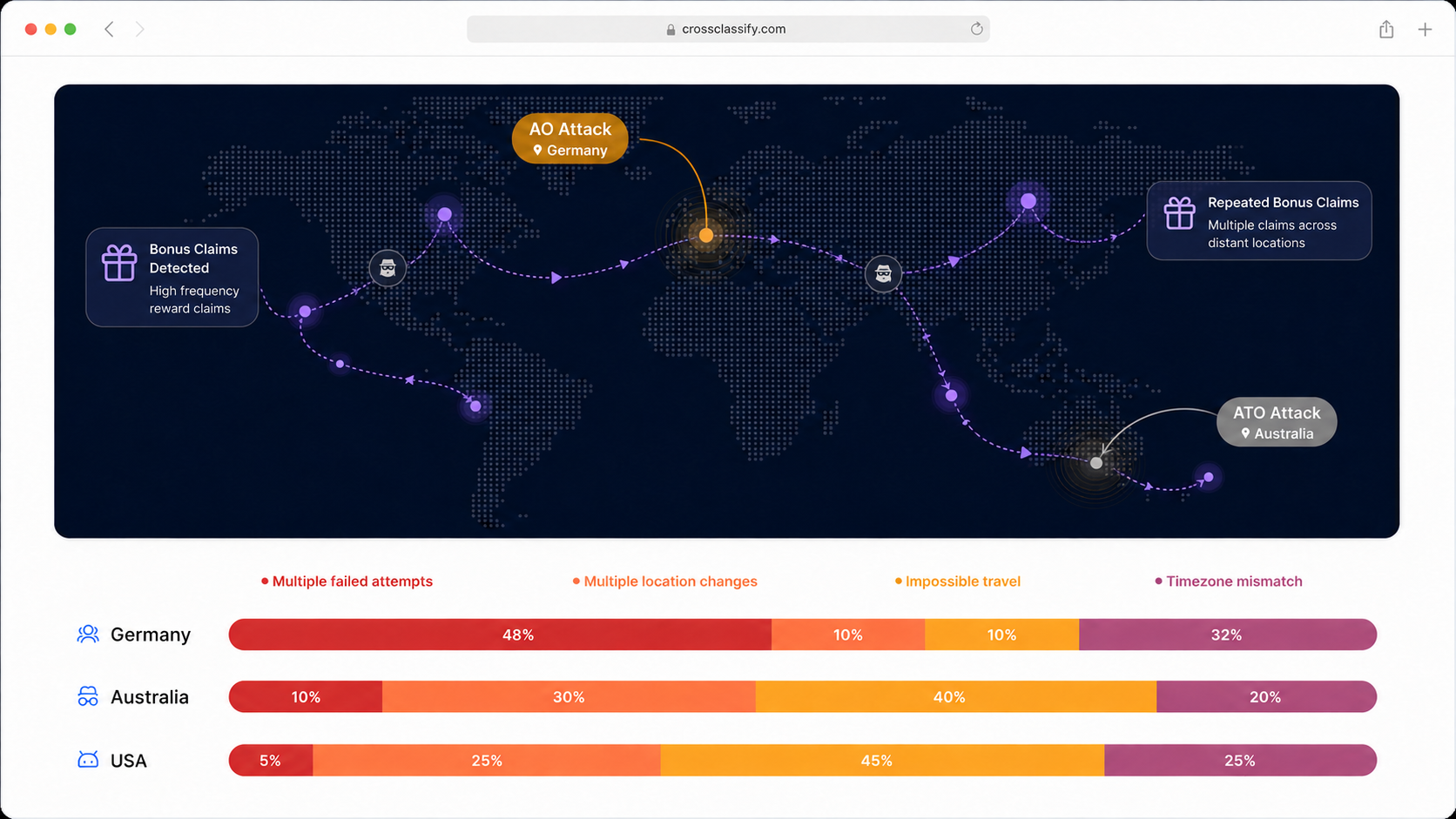The image size is (1456, 819).
Task: Click the Germany users icon
Action: [x=88, y=634]
